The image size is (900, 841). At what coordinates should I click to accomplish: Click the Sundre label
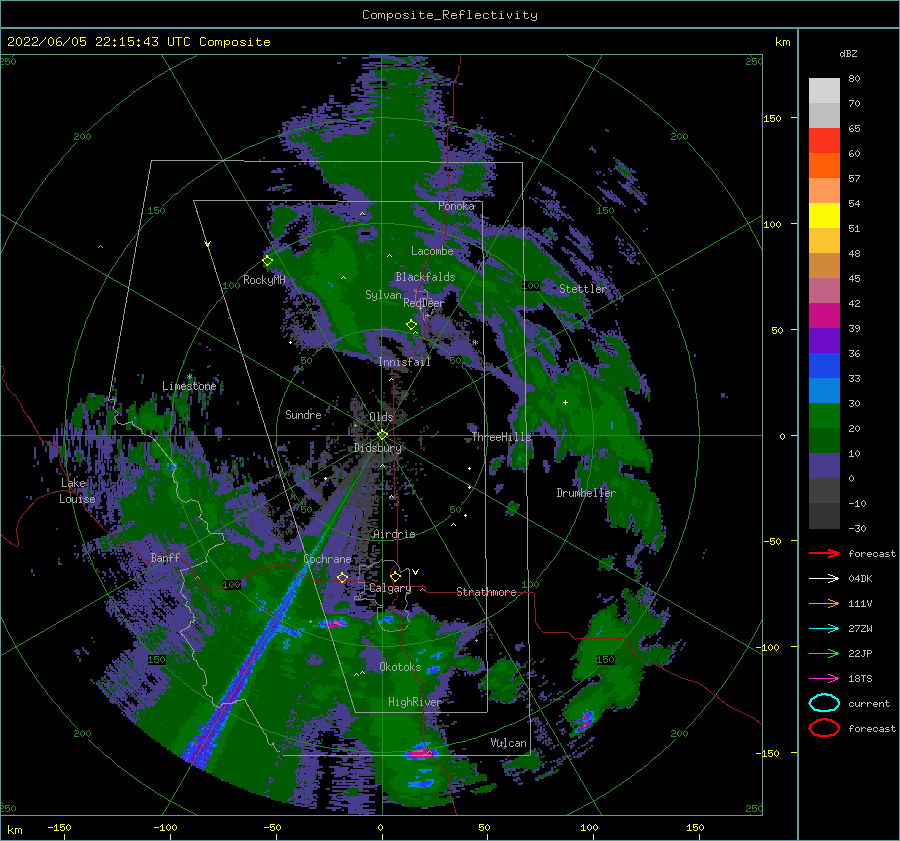(x=303, y=414)
